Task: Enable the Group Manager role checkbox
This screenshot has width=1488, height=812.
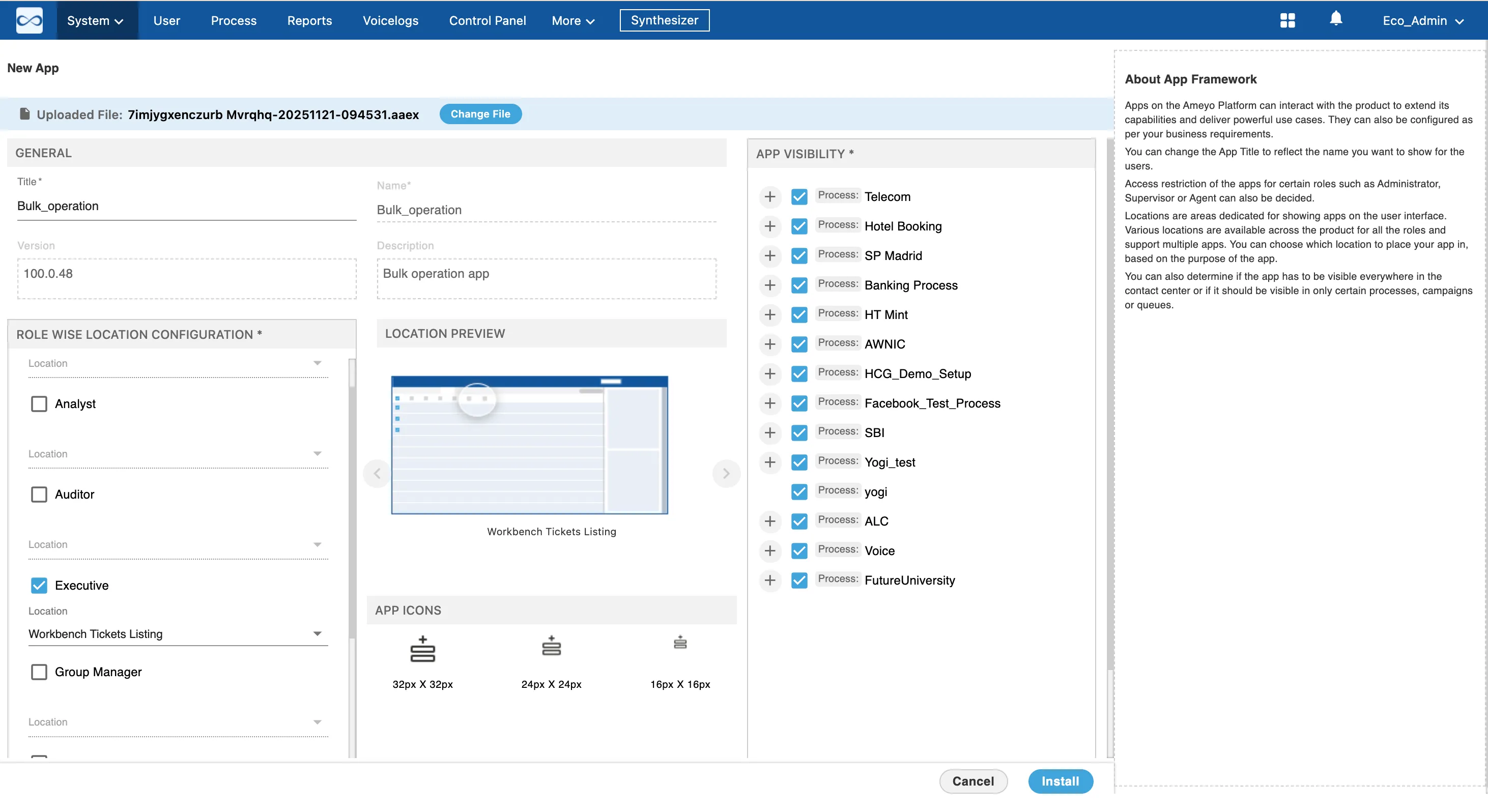Action: pyautogui.click(x=39, y=672)
